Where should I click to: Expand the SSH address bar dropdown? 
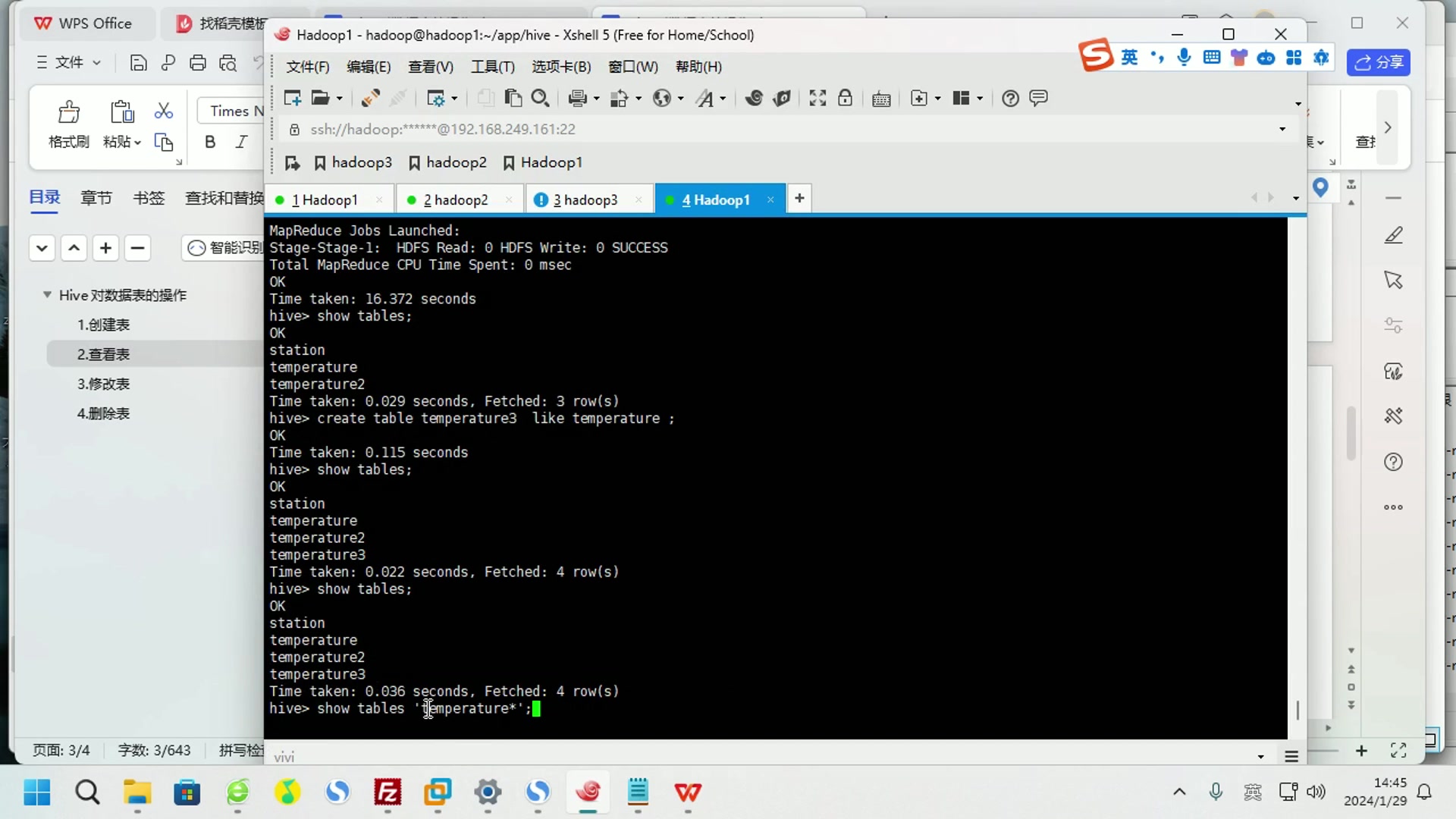click(1282, 129)
